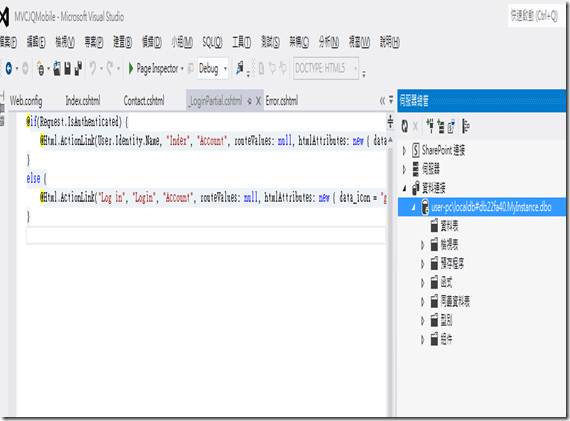
Task: Click the Page Inspector run button label
Action: click(x=157, y=68)
